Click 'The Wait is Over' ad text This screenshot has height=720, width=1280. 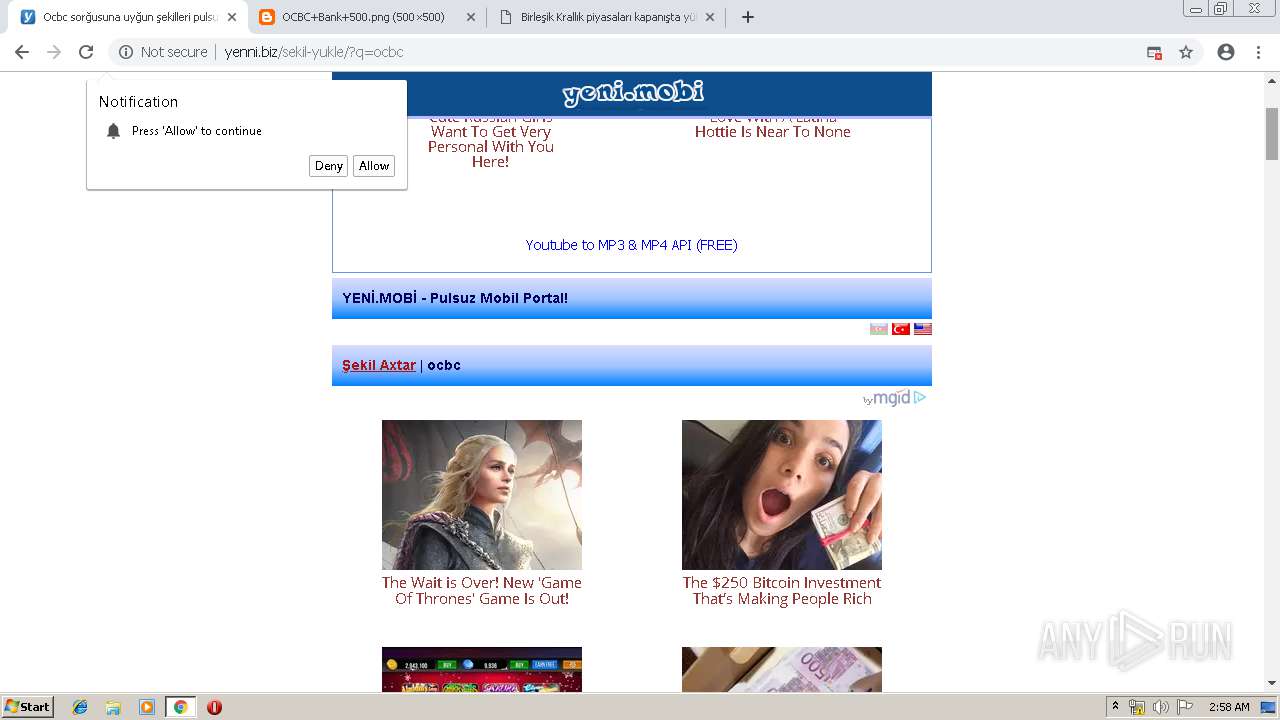point(482,591)
